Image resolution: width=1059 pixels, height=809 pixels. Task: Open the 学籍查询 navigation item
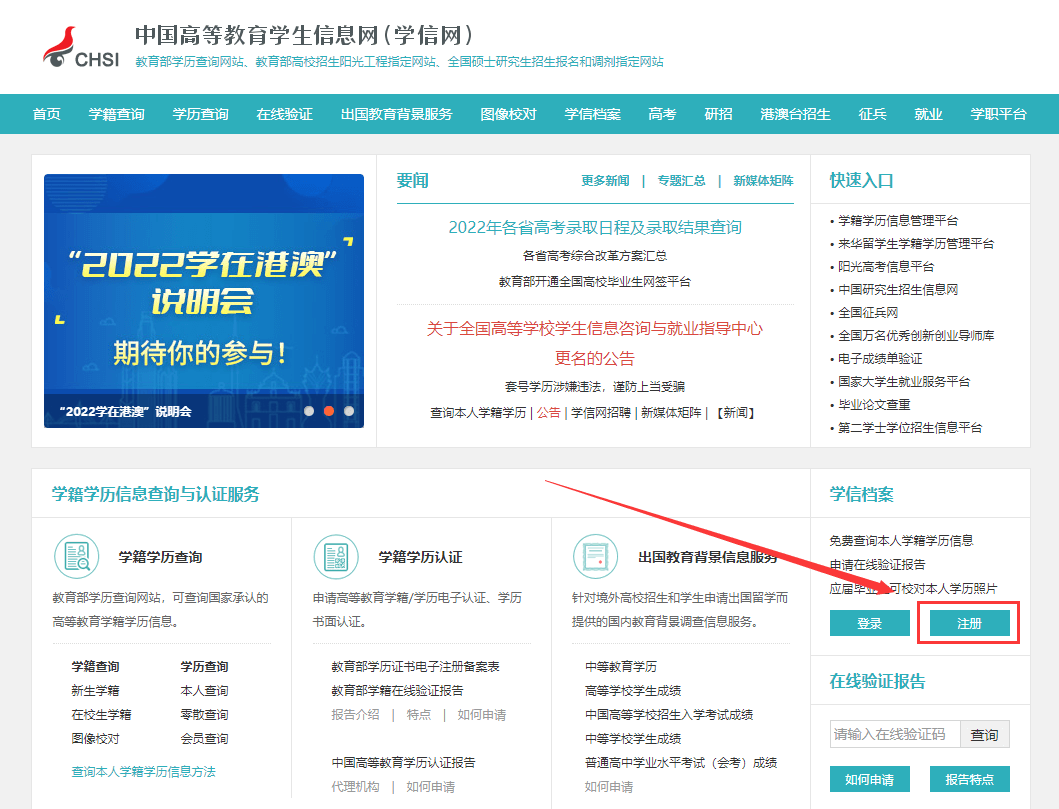coord(117,114)
